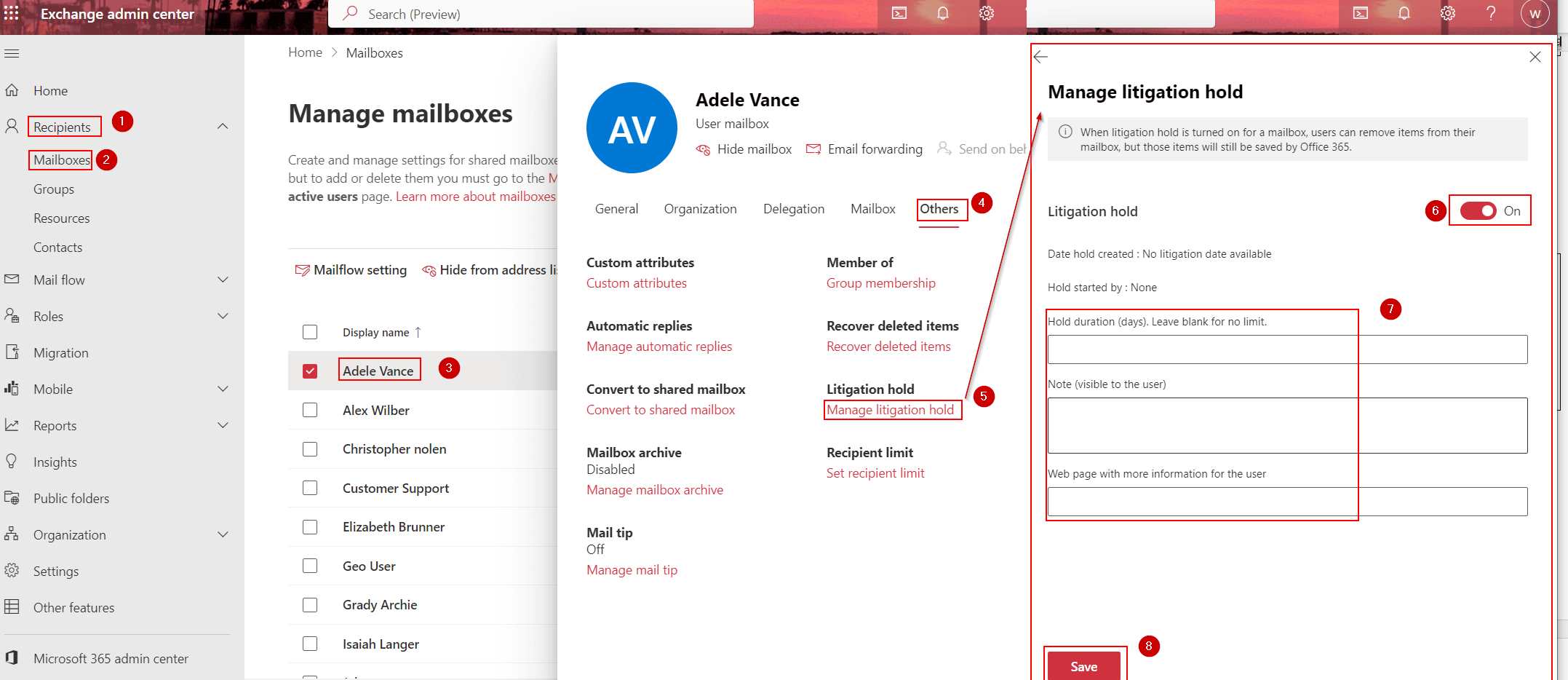1568x680 pixels.
Task: Turn off the Litigation hold toggle
Action: tap(1478, 211)
